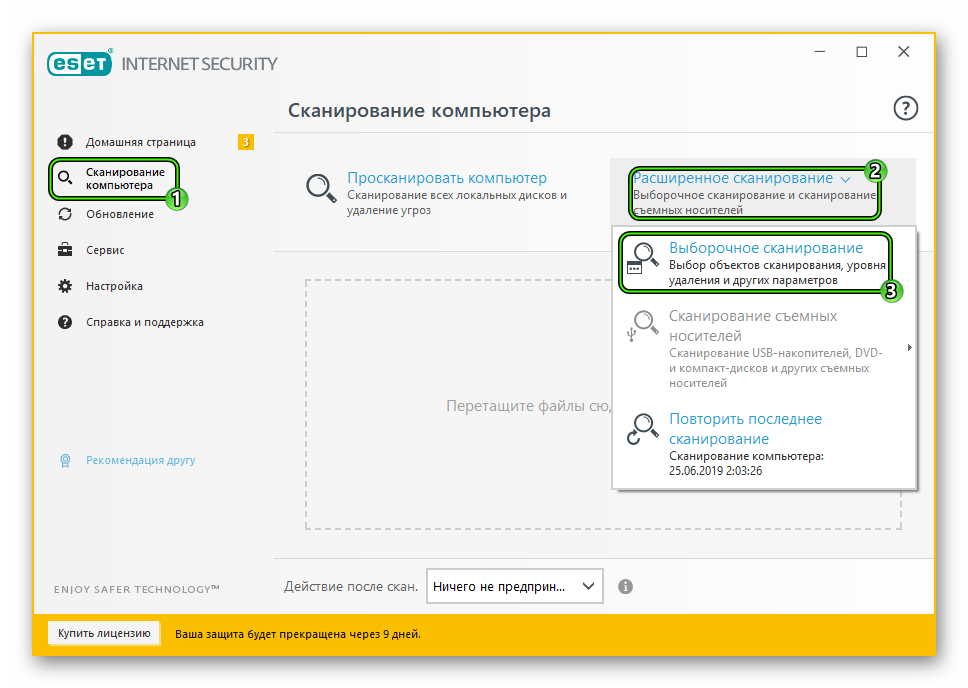Choose Повторить последнее сканирование

coord(745,429)
